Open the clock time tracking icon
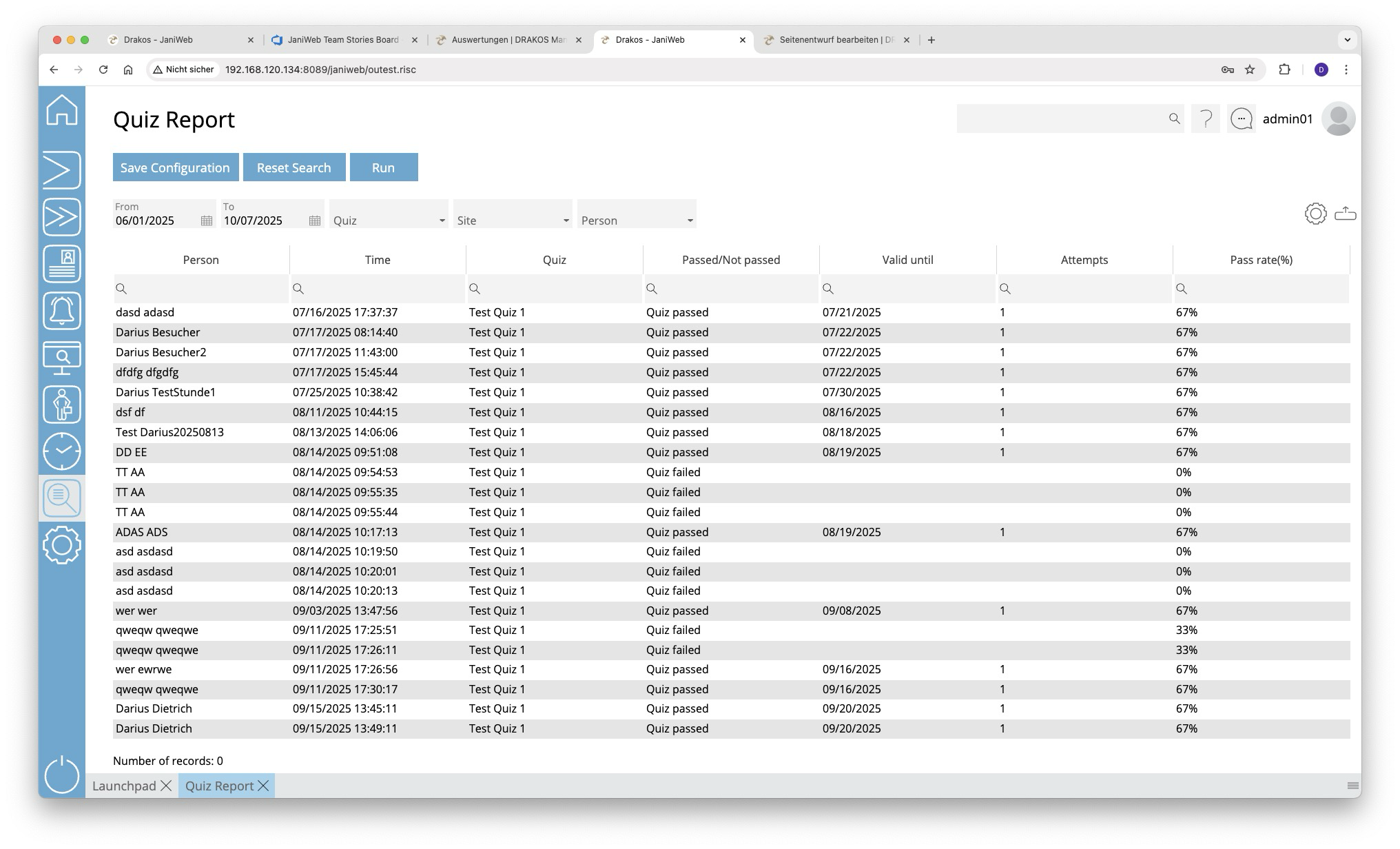This screenshot has width=1400, height=849. [x=62, y=451]
